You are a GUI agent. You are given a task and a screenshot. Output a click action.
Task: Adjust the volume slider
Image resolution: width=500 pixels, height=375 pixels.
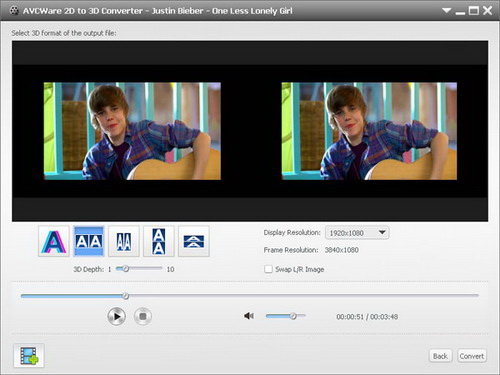286,316
